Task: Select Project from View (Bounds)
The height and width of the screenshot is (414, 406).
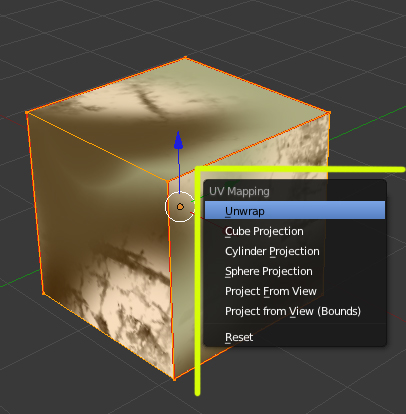Action: point(295,311)
